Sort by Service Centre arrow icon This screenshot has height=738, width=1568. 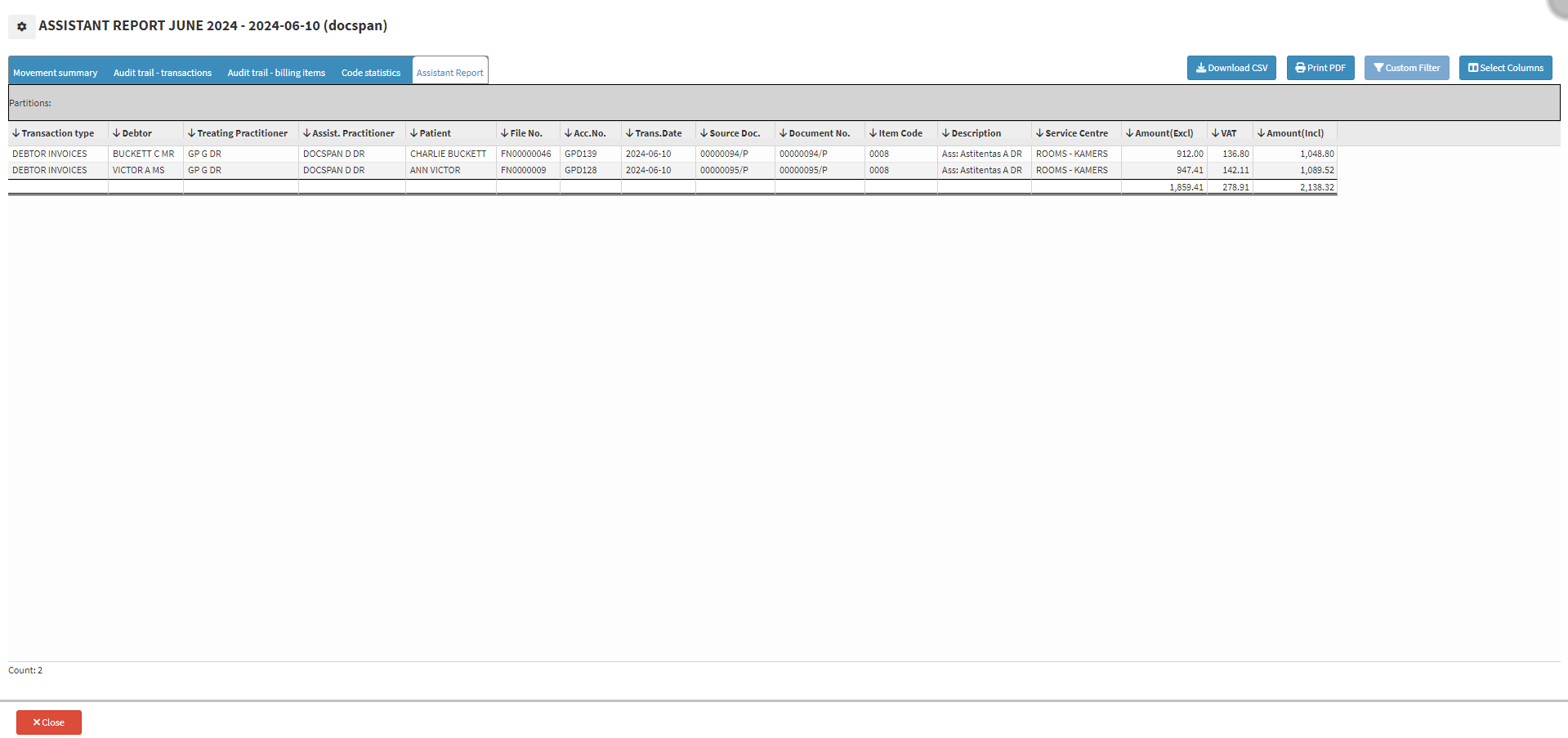(x=1039, y=133)
